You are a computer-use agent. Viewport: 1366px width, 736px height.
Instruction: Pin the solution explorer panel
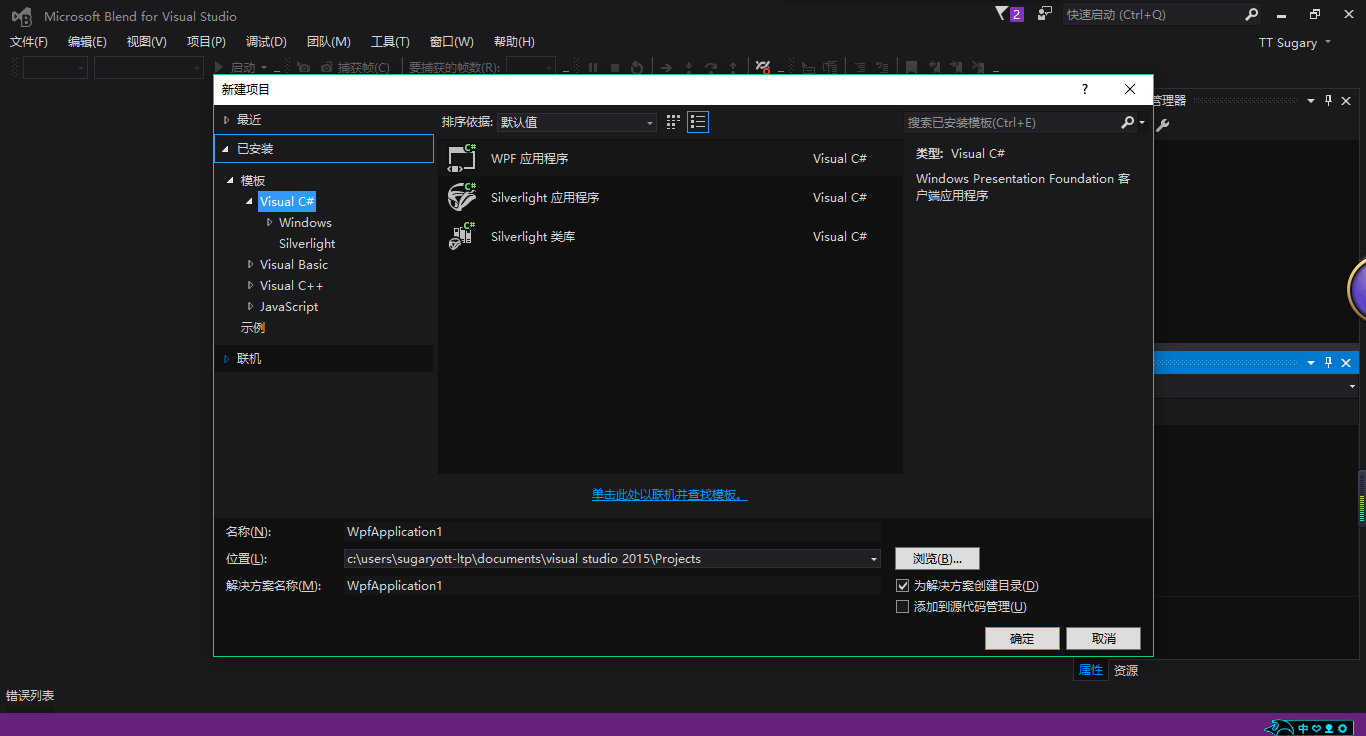click(x=1329, y=100)
